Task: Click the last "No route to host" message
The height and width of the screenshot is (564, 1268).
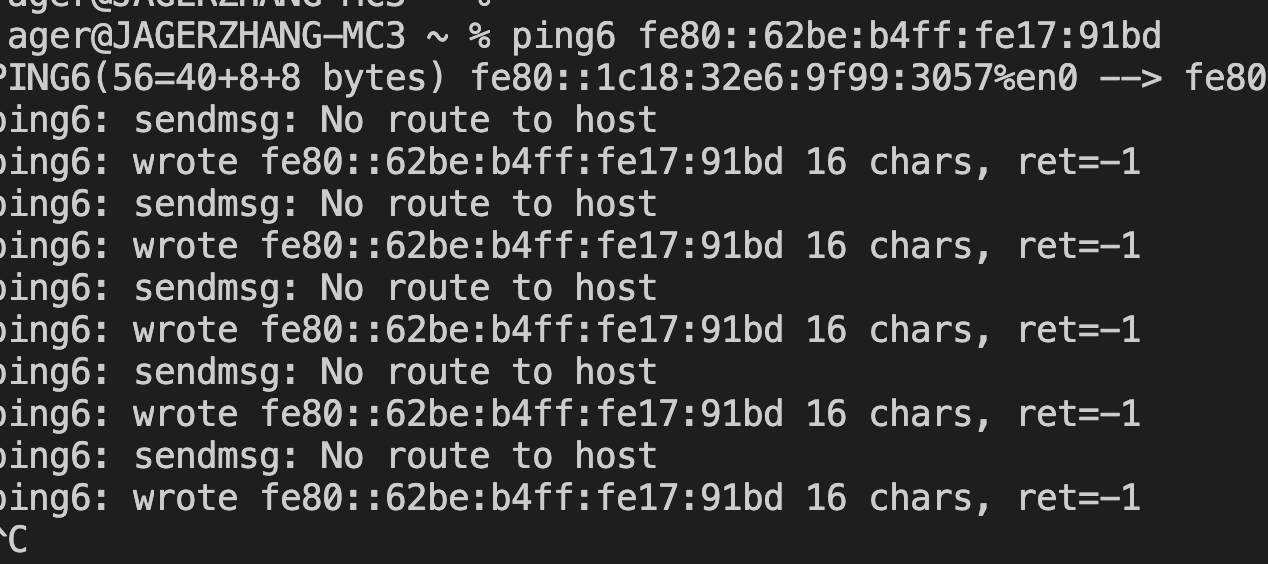Action: point(488,456)
